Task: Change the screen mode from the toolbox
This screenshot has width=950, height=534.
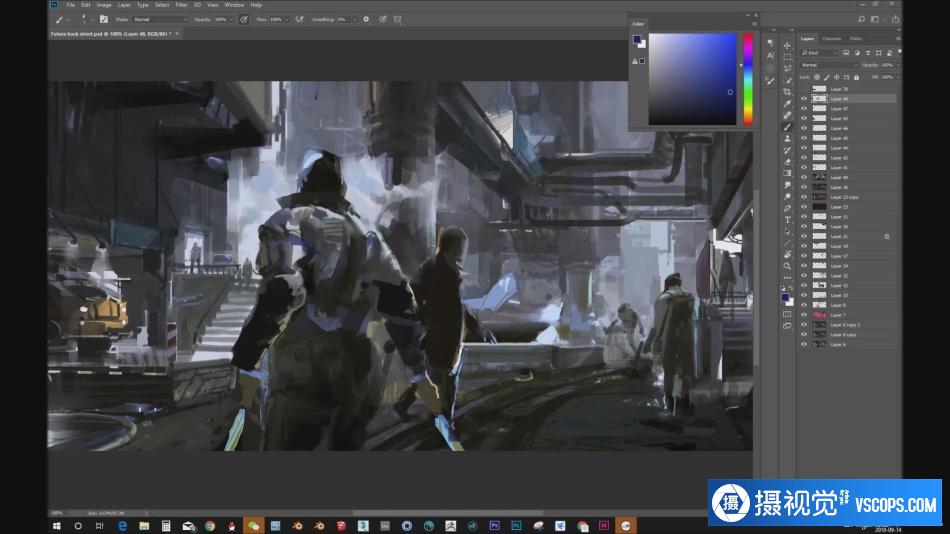Action: 787,326
